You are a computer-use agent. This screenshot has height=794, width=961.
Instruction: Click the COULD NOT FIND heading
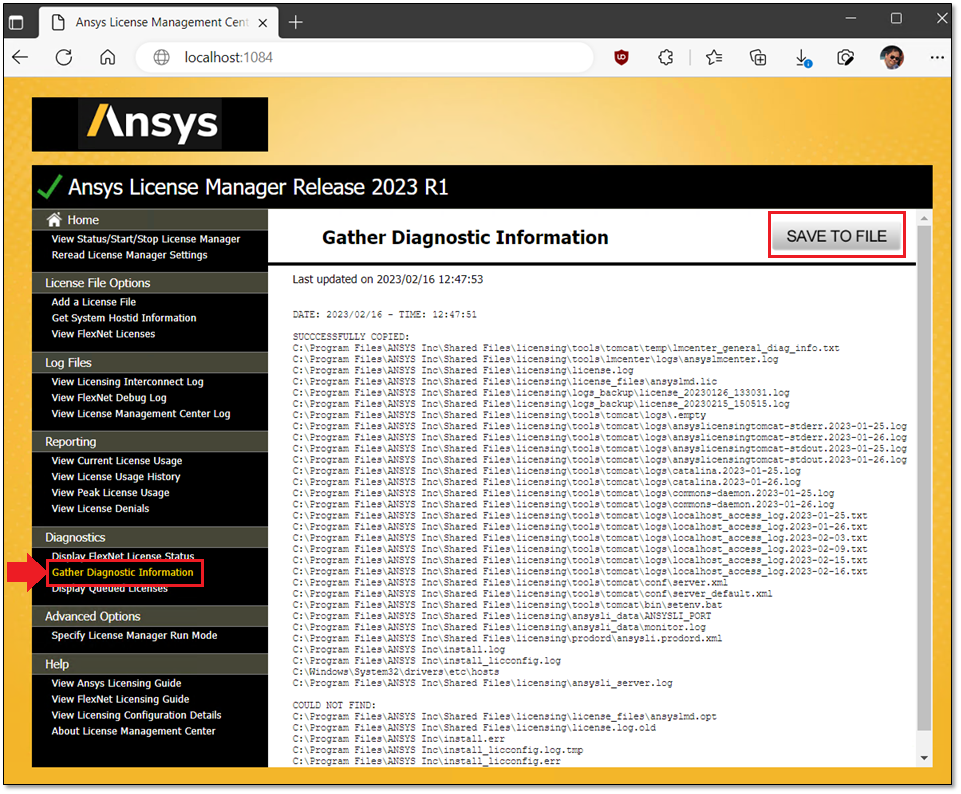(334, 705)
